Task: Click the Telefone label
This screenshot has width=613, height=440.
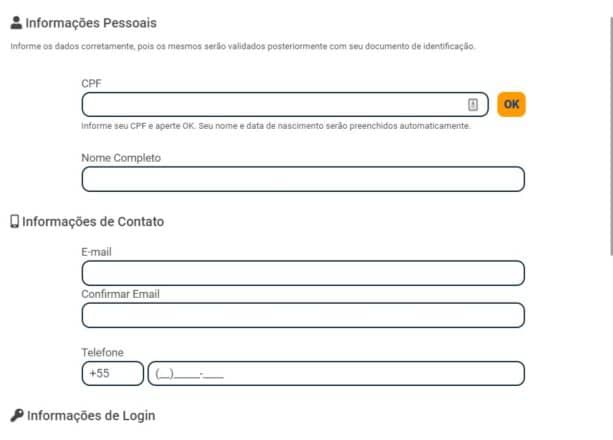Action: click(102, 352)
